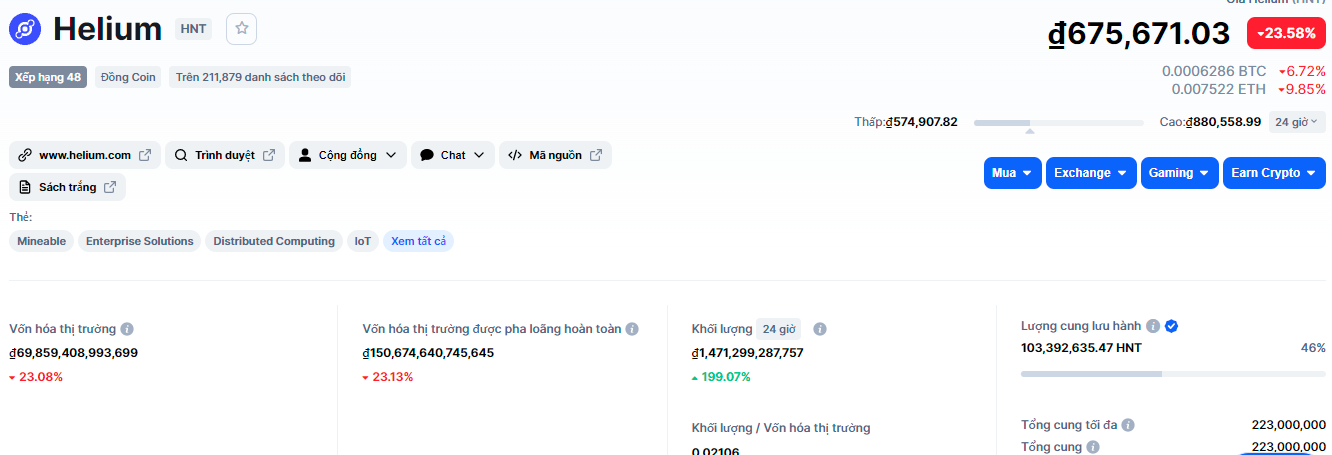Open www.helium.com website link
Image resolution: width=1332 pixels, height=455 pixels.
(x=85, y=155)
